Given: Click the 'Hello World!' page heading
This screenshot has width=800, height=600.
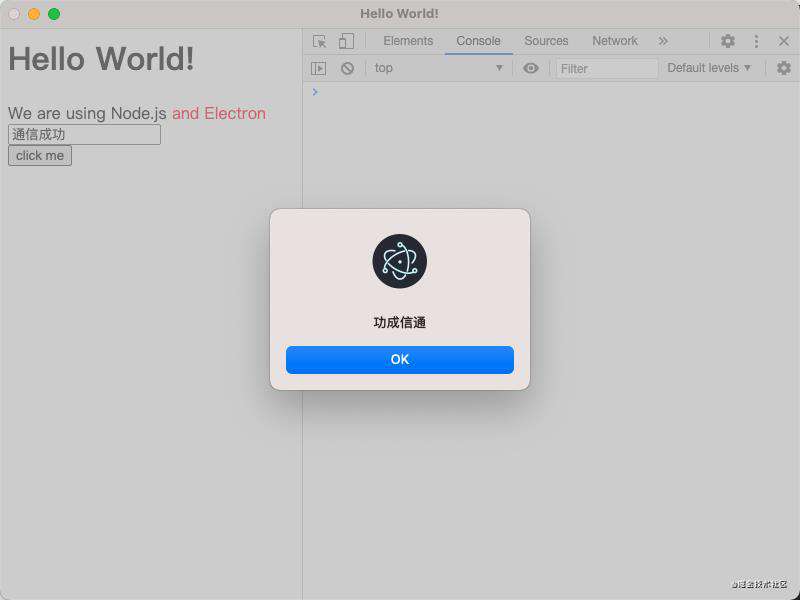Looking at the screenshot, I should [x=102, y=59].
